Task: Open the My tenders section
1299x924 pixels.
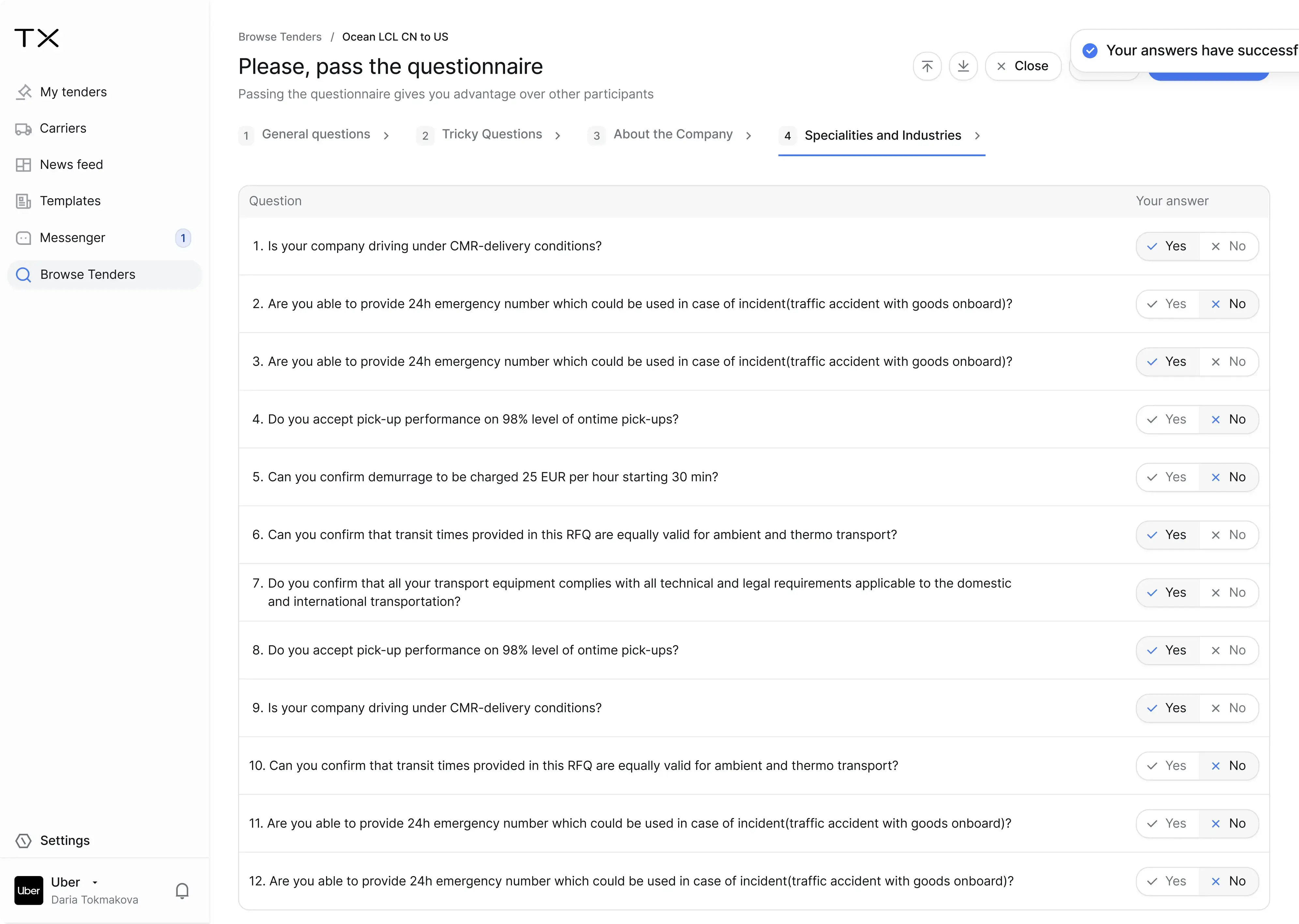Action: pyautogui.click(x=73, y=92)
